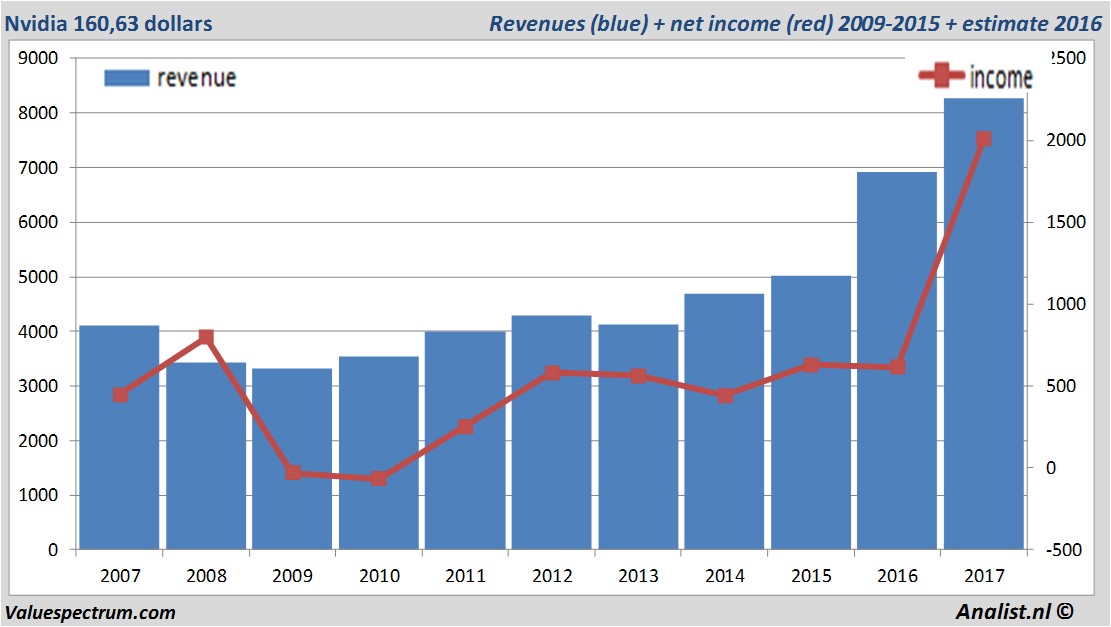Click the '2010' x-axis year label
This screenshot has width=1111, height=627.
379,575
